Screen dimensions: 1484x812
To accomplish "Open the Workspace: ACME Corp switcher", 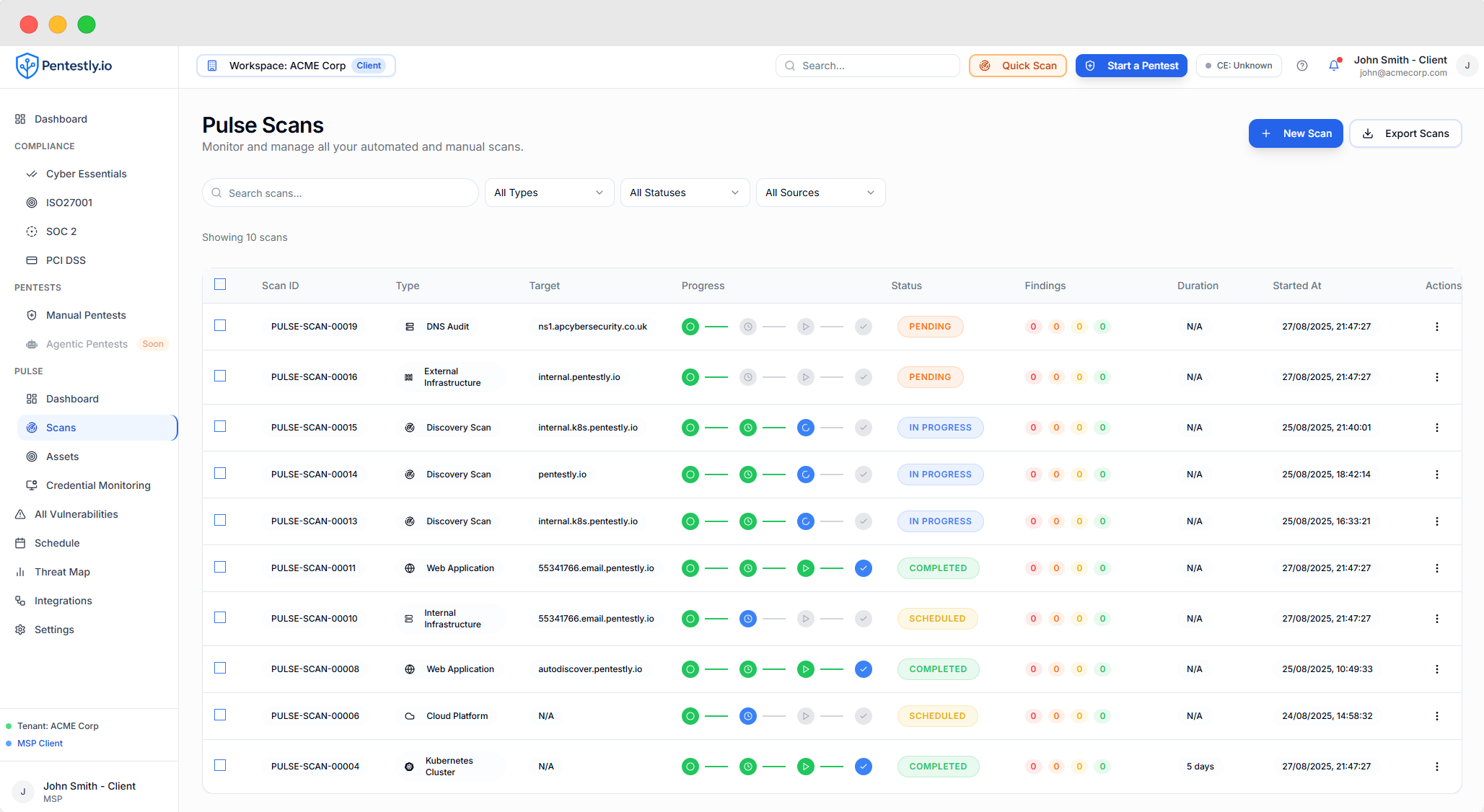I will (x=296, y=66).
